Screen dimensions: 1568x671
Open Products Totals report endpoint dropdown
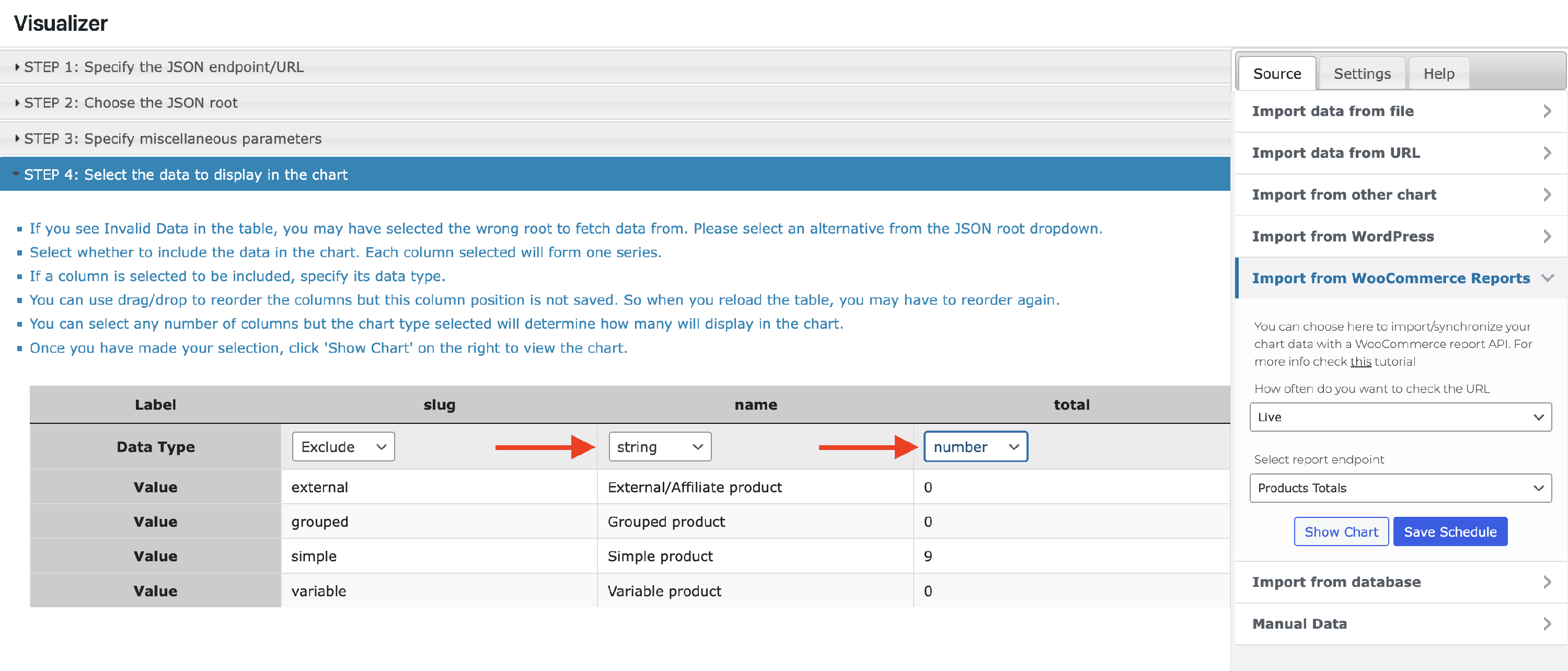pyautogui.click(x=1400, y=488)
